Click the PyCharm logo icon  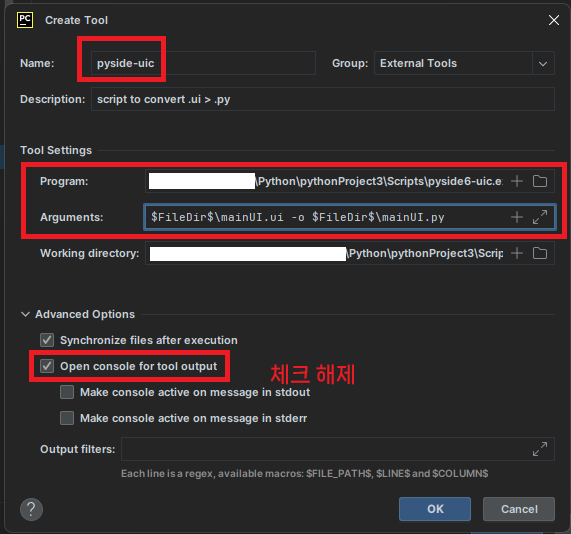(25, 20)
